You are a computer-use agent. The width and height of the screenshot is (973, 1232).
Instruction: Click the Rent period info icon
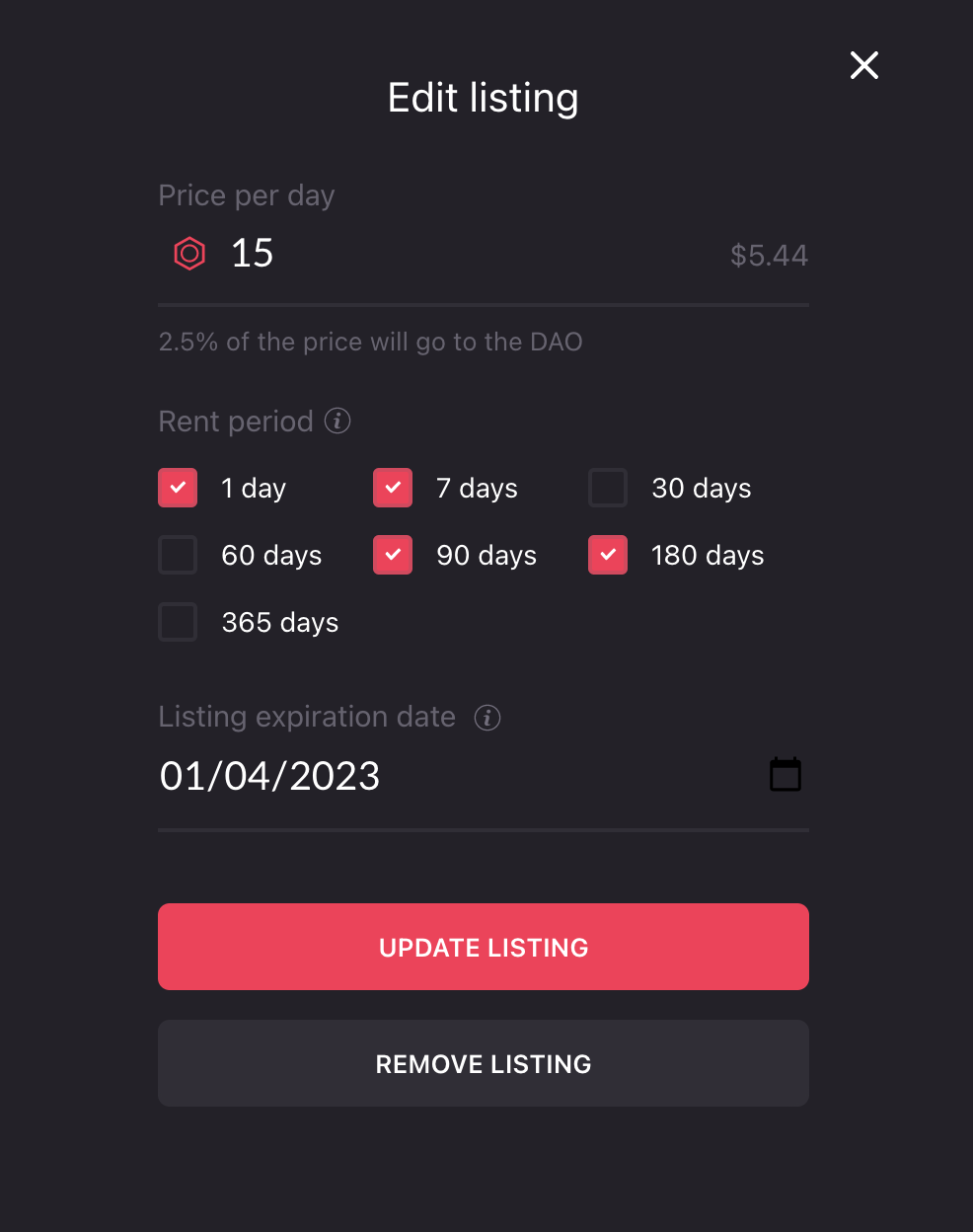click(337, 421)
